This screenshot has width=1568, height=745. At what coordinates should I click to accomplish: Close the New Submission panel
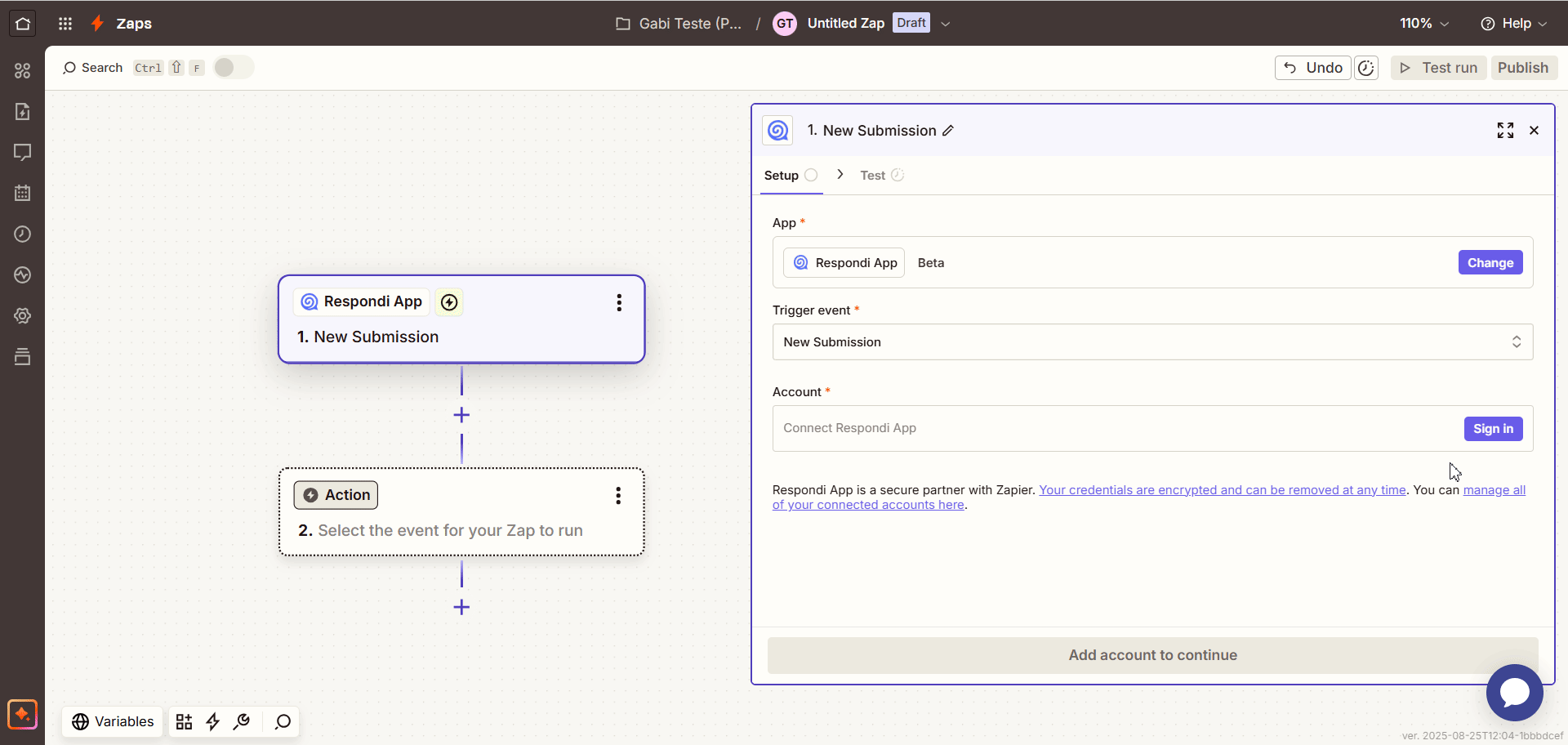(1534, 131)
